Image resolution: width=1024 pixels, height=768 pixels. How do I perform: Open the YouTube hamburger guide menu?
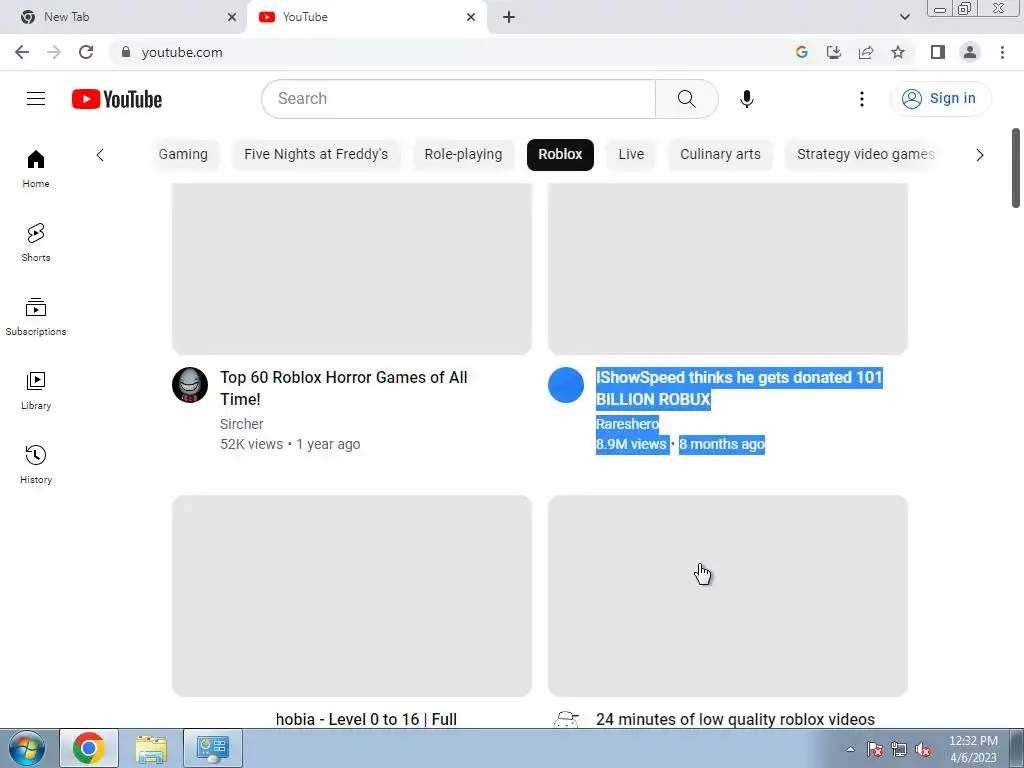click(36, 99)
